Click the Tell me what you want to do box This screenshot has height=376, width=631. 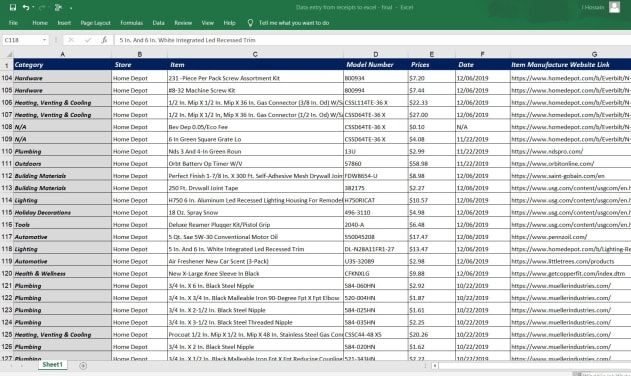coord(294,23)
